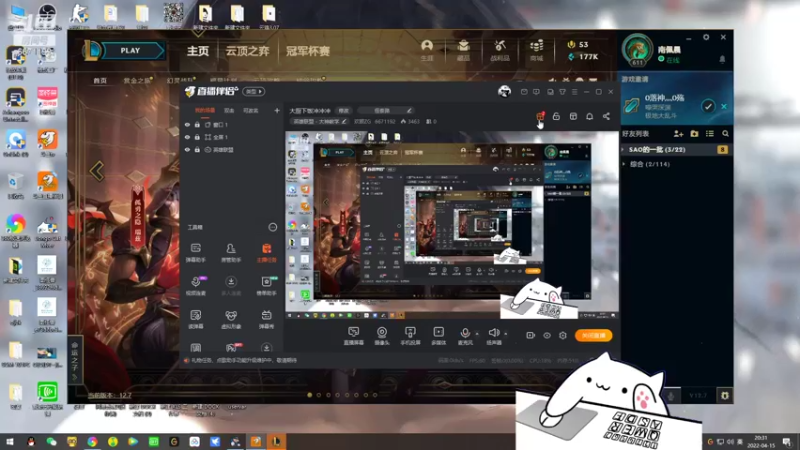Click the 模式 mode button beside logo
The width and height of the screenshot is (800, 450).
254,92
